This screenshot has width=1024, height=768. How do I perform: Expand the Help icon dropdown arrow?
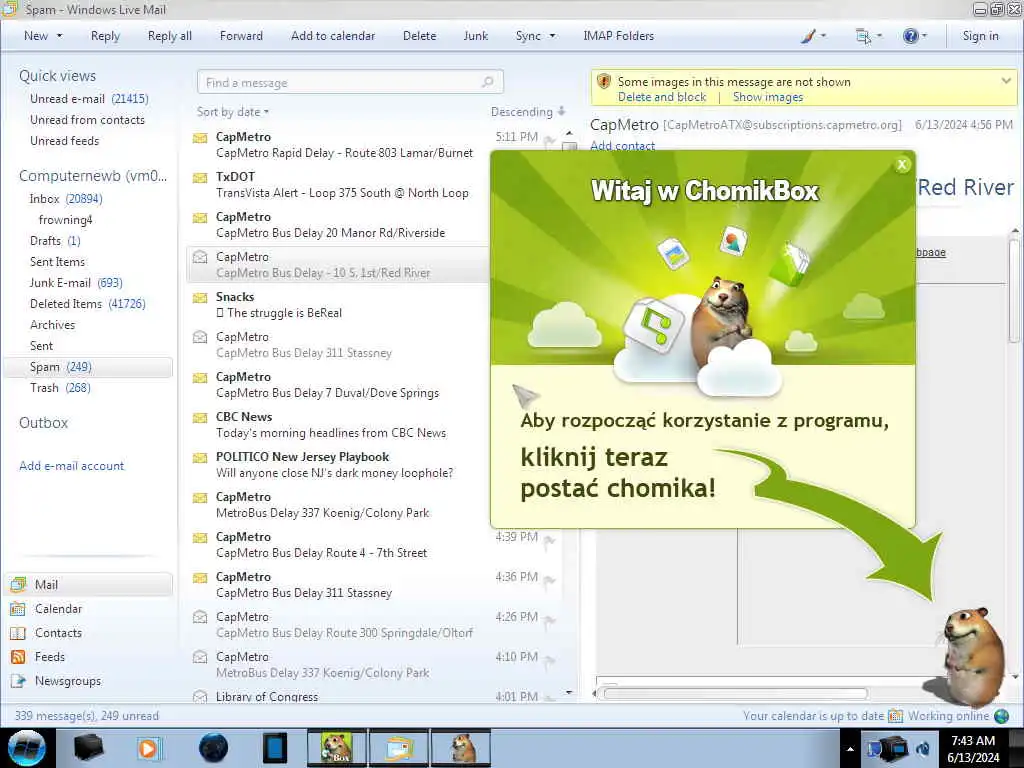coord(924,36)
